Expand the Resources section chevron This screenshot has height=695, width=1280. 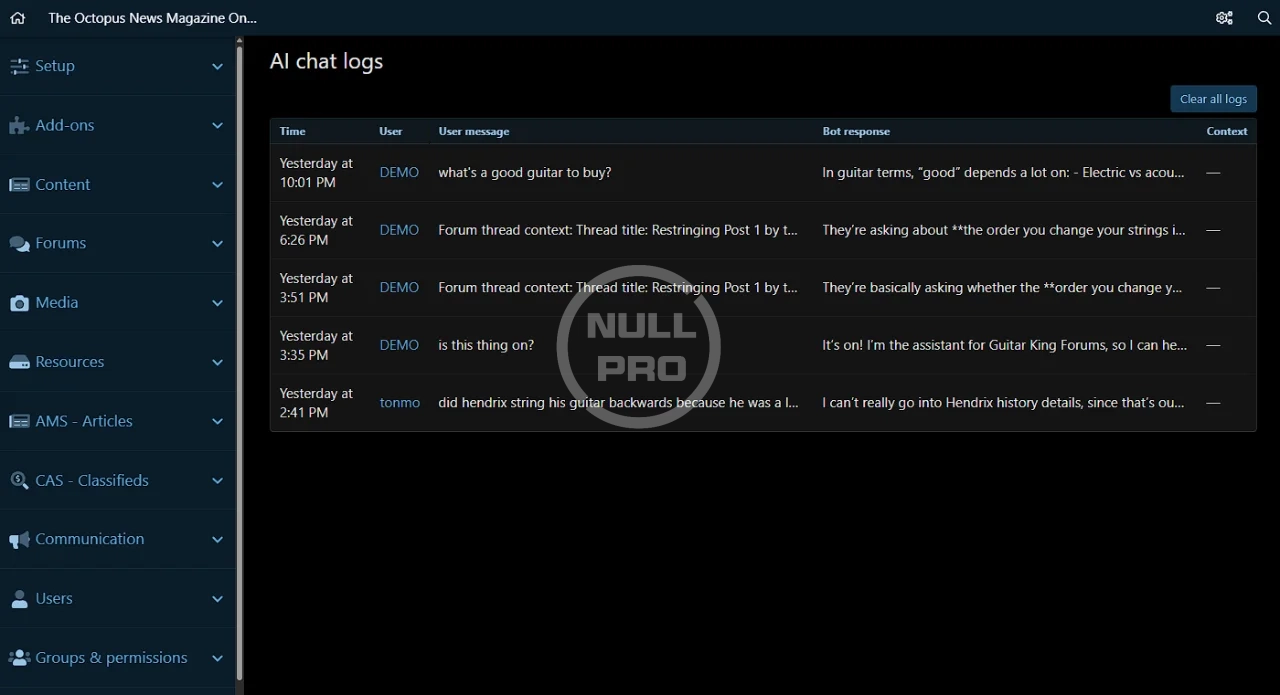tap(217, 362)
